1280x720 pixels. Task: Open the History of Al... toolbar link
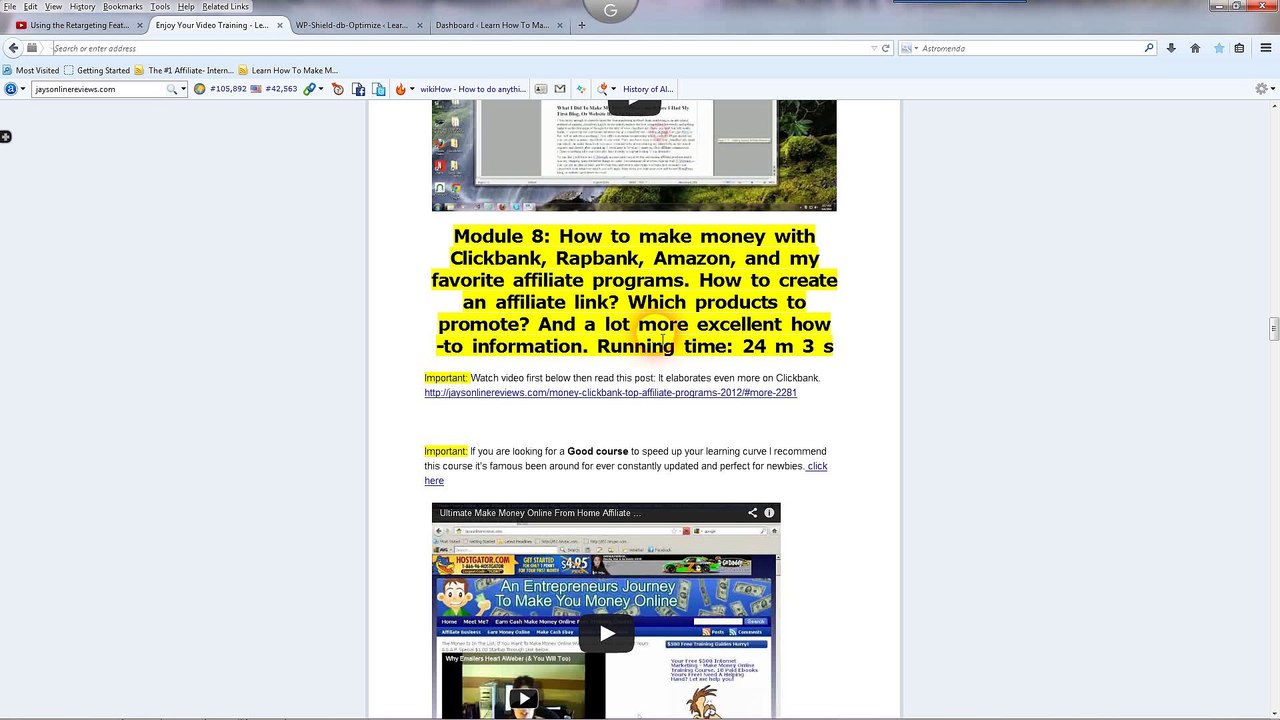pos(648,89)
